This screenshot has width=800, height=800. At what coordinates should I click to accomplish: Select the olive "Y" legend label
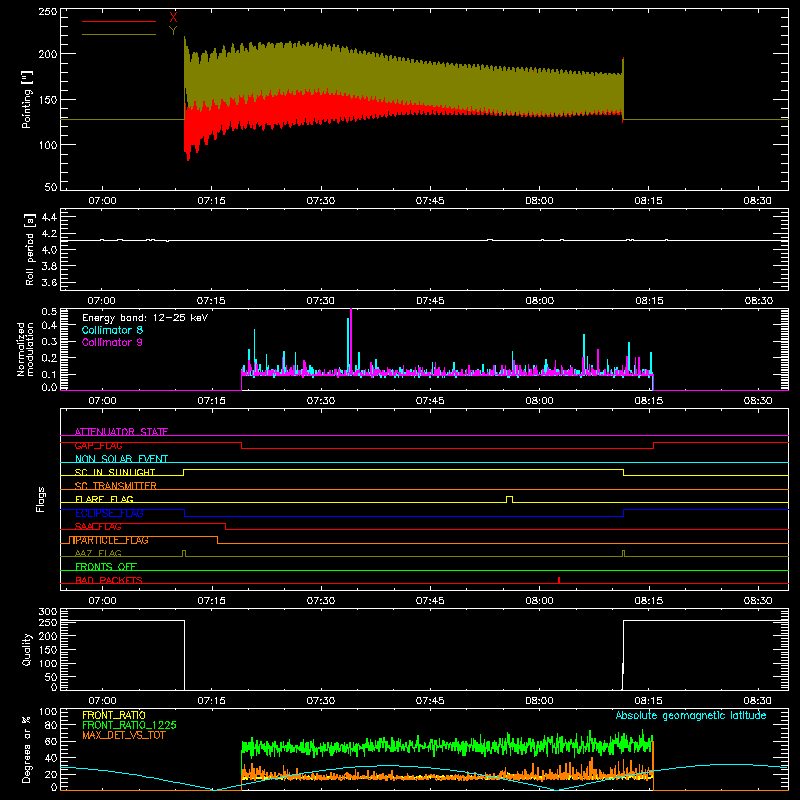(x=173, y=31)
